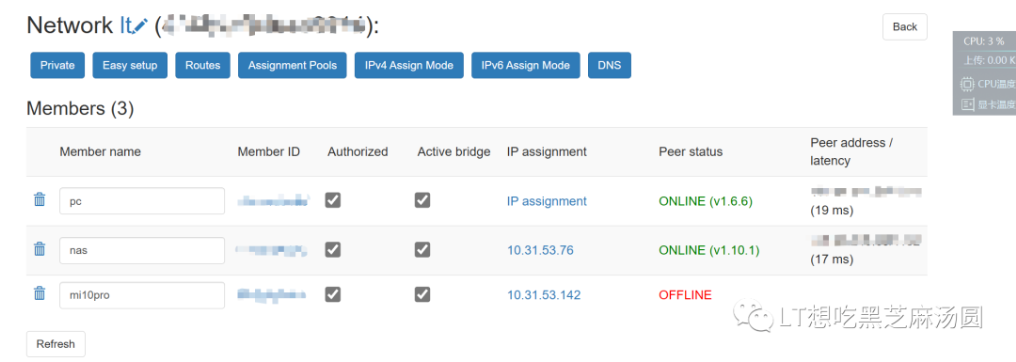Open IP 10.31.53.142 for mi10pro
1016x362 pixels.
coord(544,295)
